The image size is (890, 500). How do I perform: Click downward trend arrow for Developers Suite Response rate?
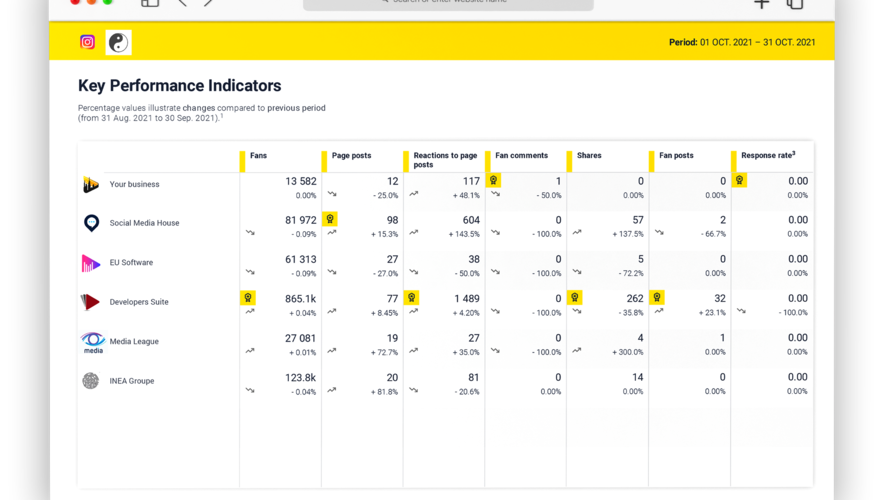pos(741,311)
